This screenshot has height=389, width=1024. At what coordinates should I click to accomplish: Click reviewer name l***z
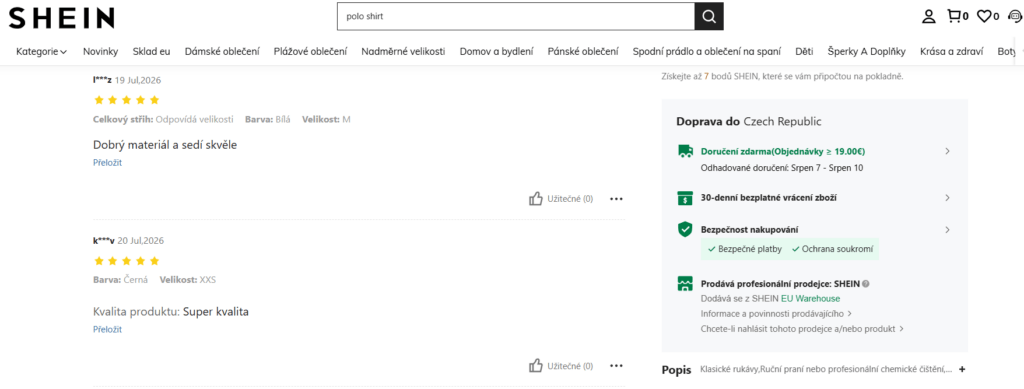point(103,80)
